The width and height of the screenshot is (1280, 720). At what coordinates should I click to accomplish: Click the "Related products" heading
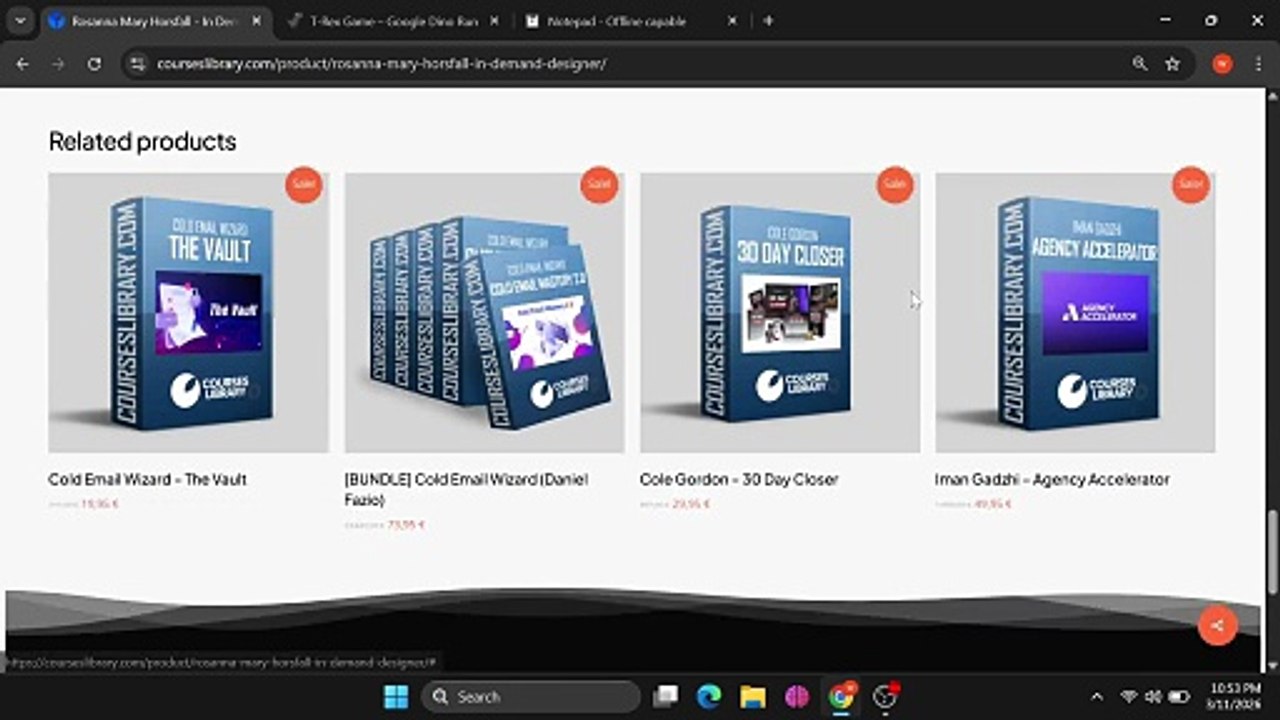coord(142,142)
